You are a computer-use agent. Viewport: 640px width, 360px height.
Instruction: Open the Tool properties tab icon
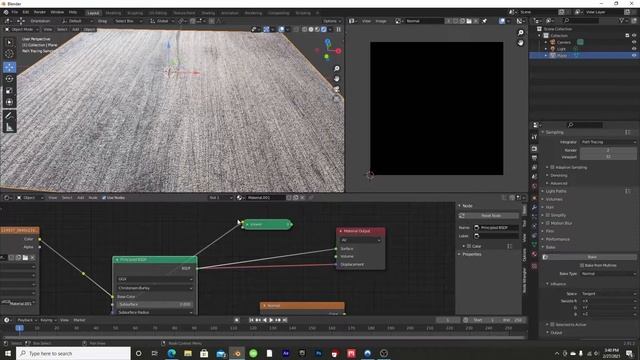pos(534,137)
